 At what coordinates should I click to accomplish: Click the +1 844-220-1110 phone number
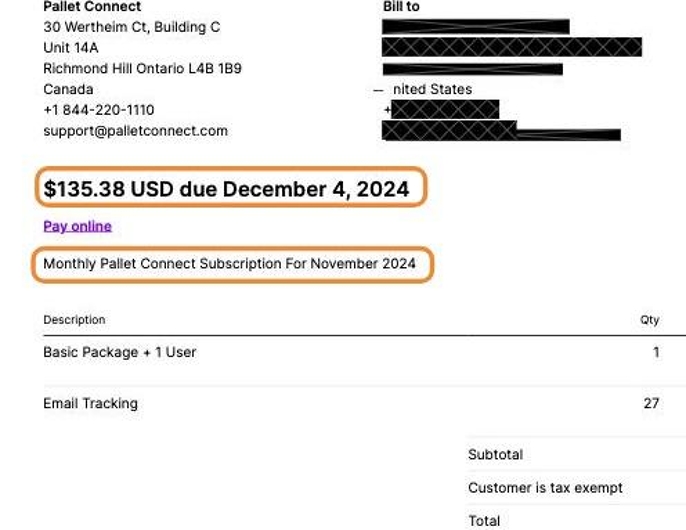point(99,110)
